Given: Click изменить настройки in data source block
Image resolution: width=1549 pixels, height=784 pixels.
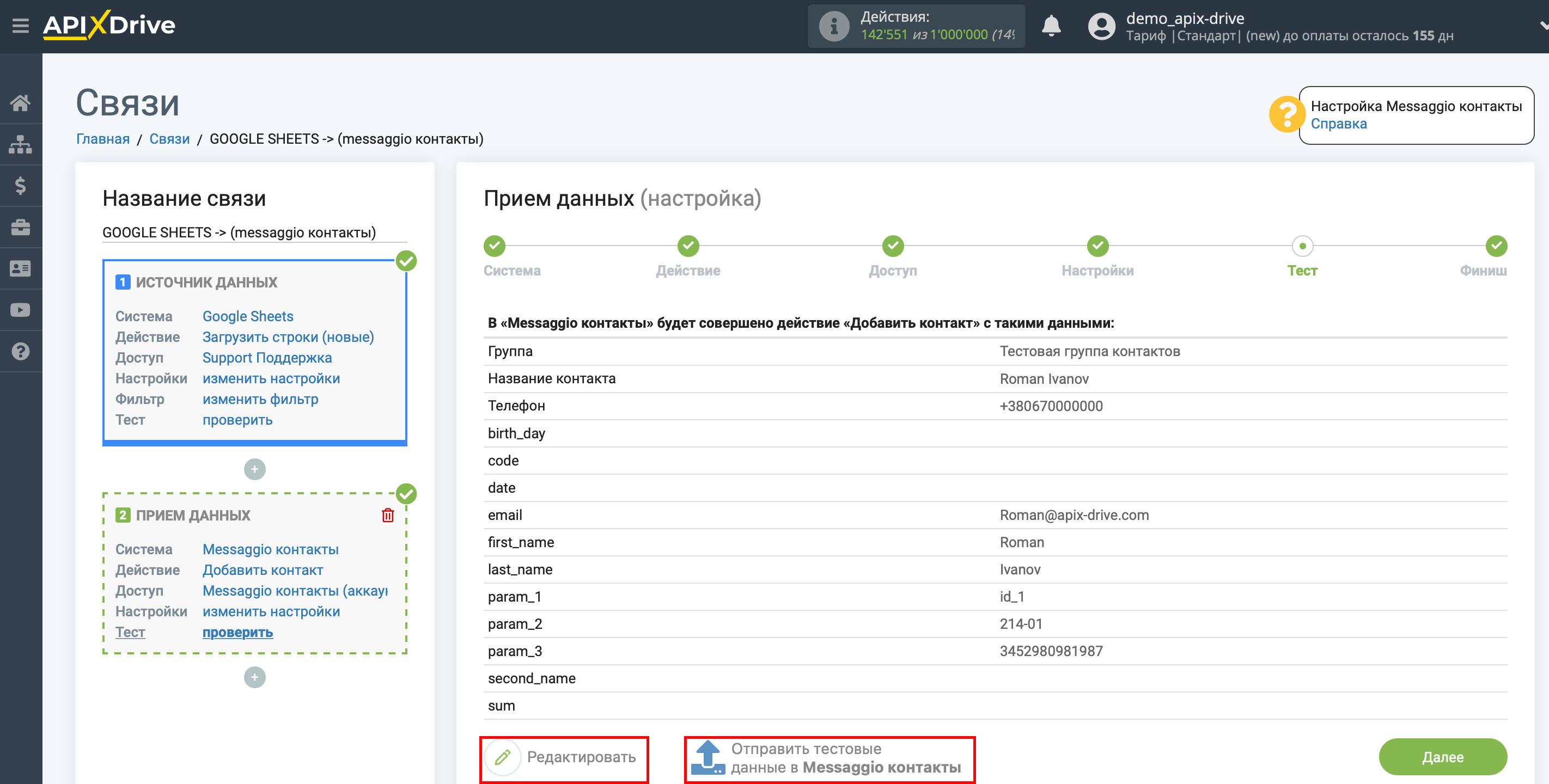Looking at the screenshot, I should click(271, 378).
